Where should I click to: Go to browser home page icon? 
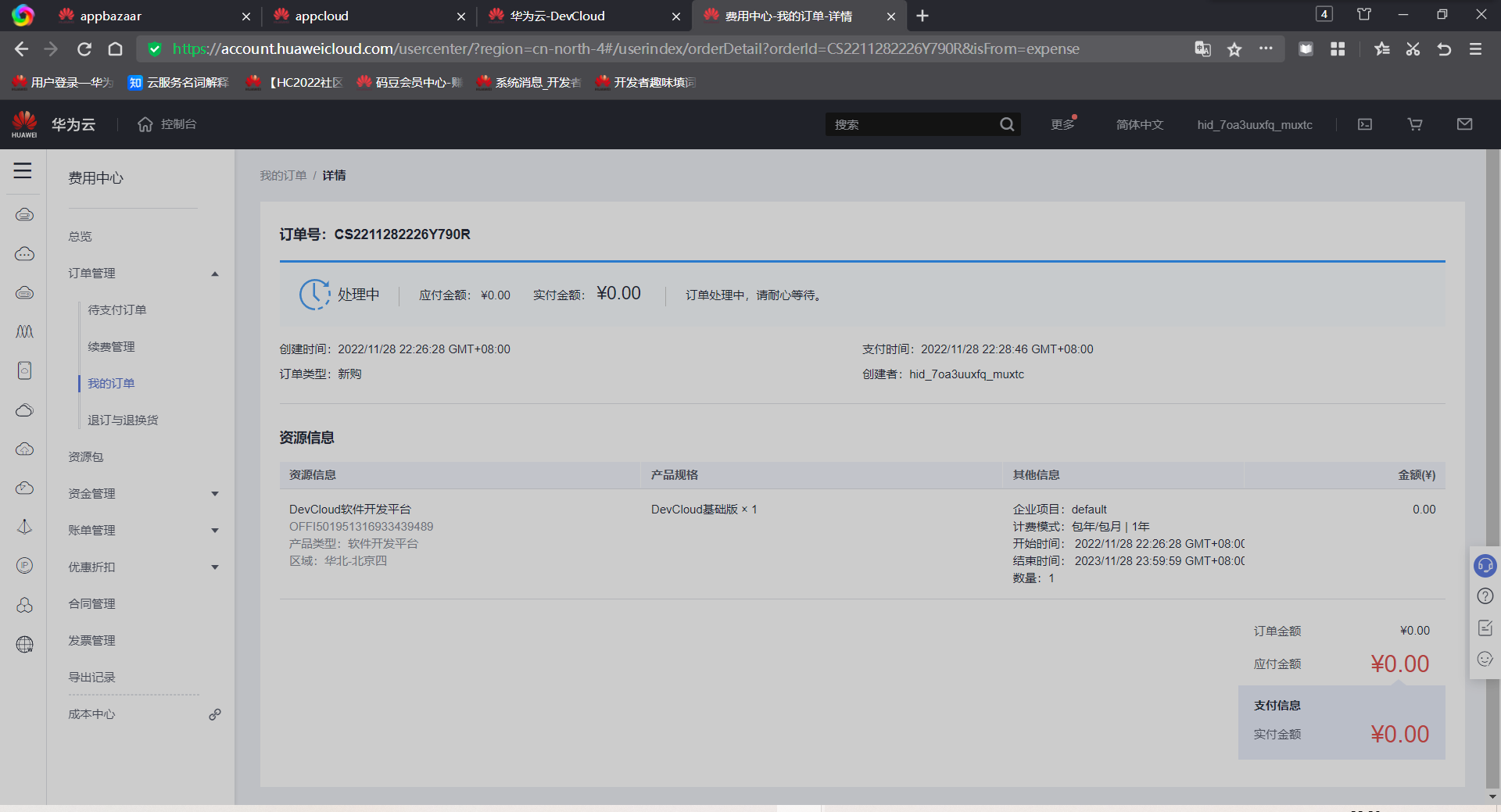click(115, 49)
